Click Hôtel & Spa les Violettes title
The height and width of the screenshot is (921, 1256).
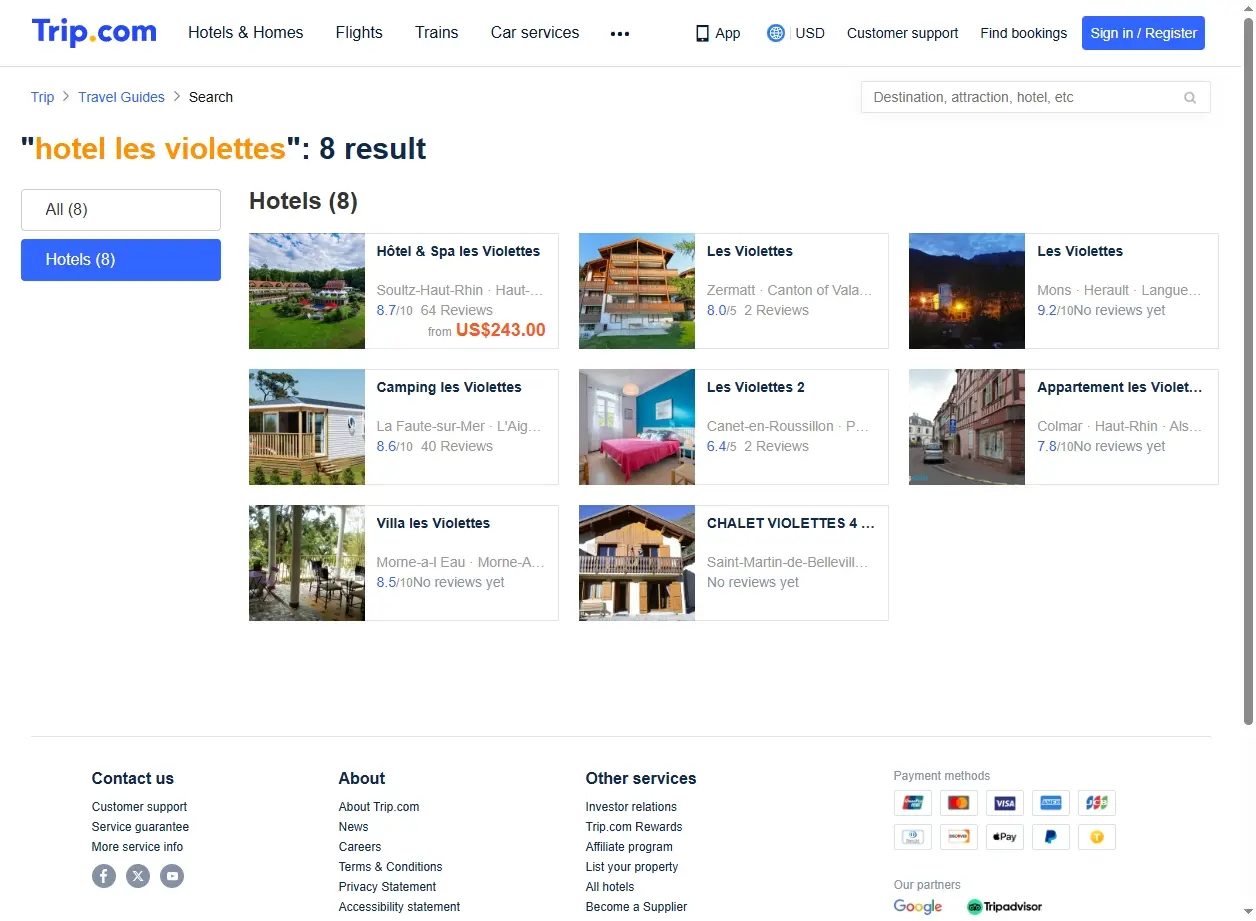[458, 251]
